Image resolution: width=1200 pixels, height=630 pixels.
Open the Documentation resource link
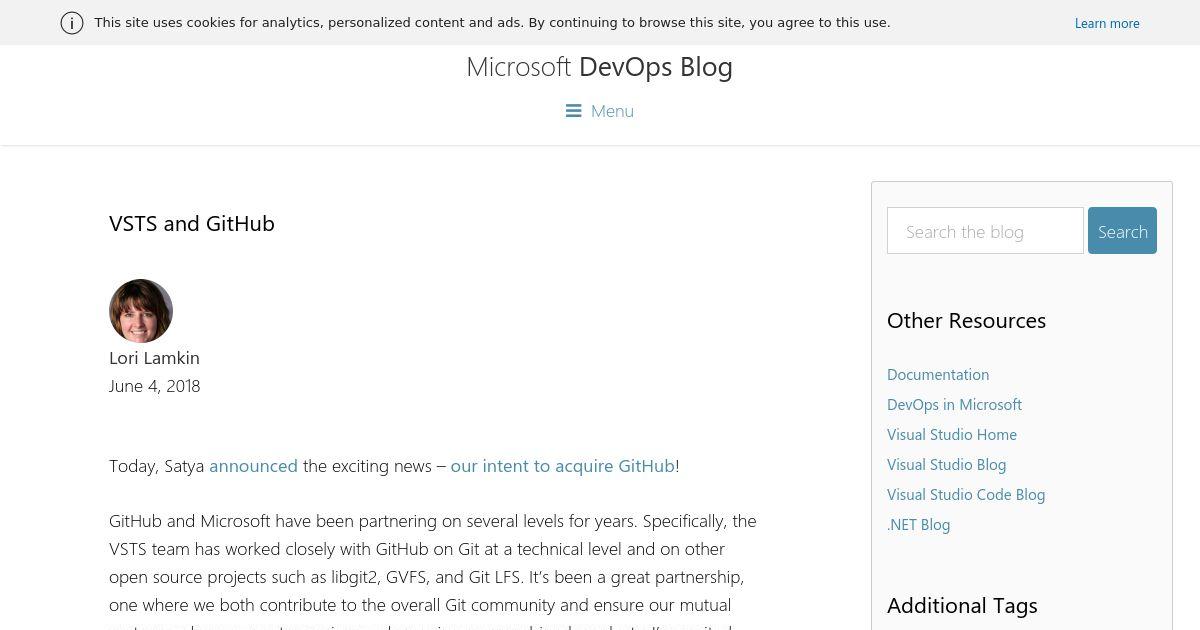(937, 375)
